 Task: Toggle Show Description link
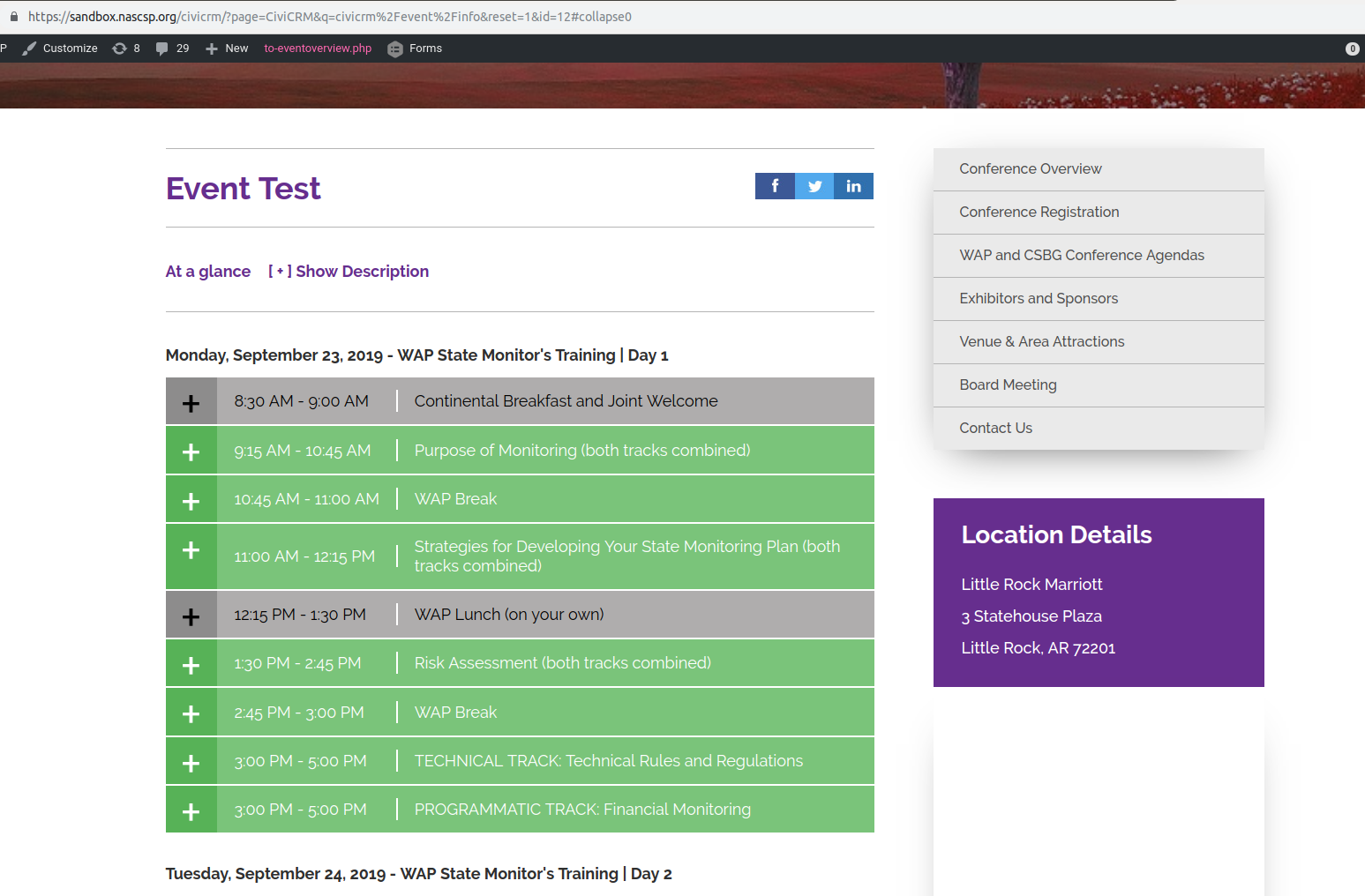point(349,272)
